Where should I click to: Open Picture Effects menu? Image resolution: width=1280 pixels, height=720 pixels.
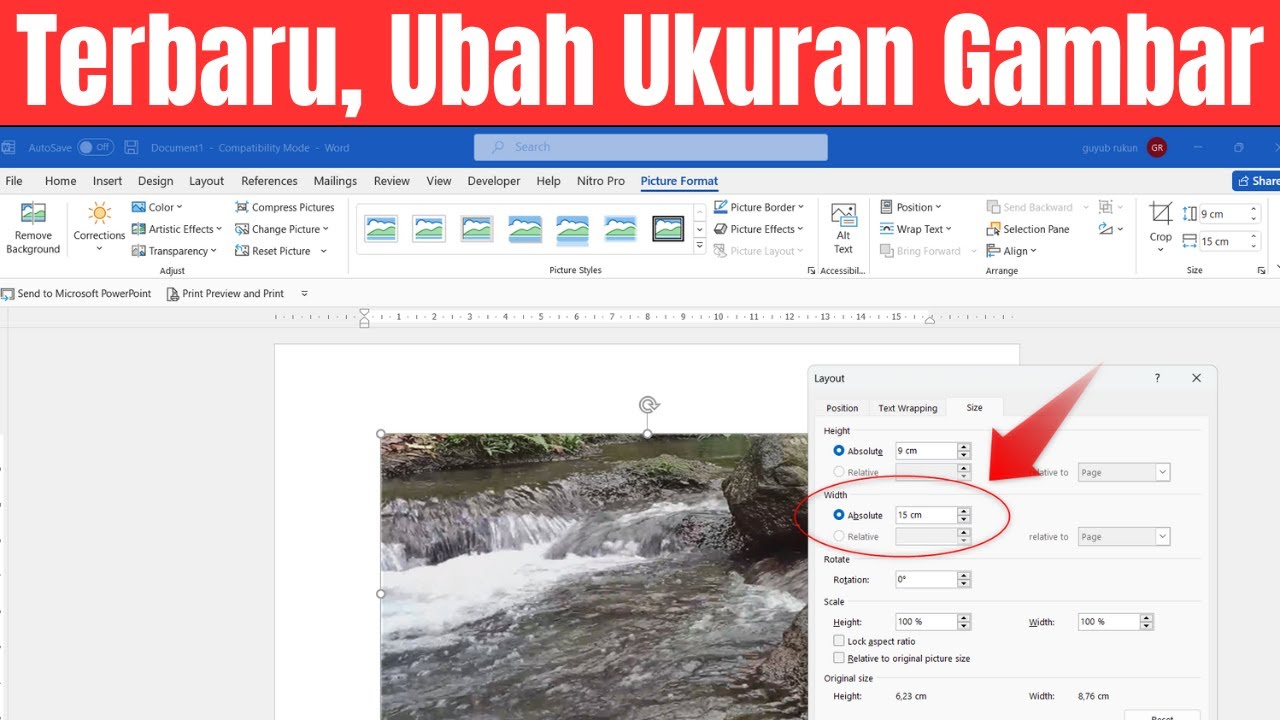[x=759, y=229]
